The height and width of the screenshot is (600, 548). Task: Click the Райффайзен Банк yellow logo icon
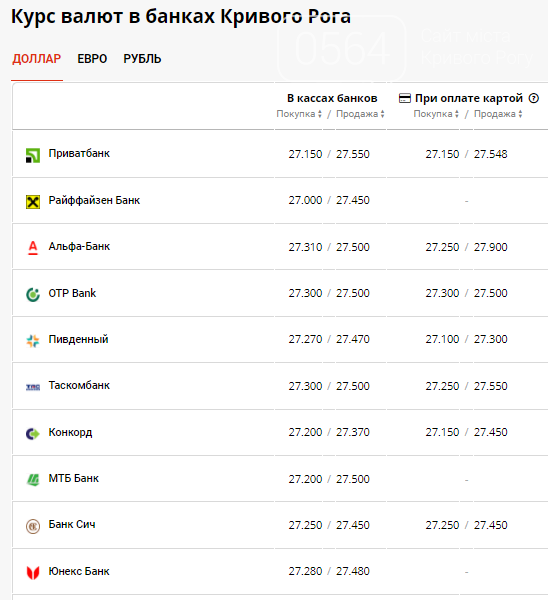pyautogui.click(x=33, y=202)
